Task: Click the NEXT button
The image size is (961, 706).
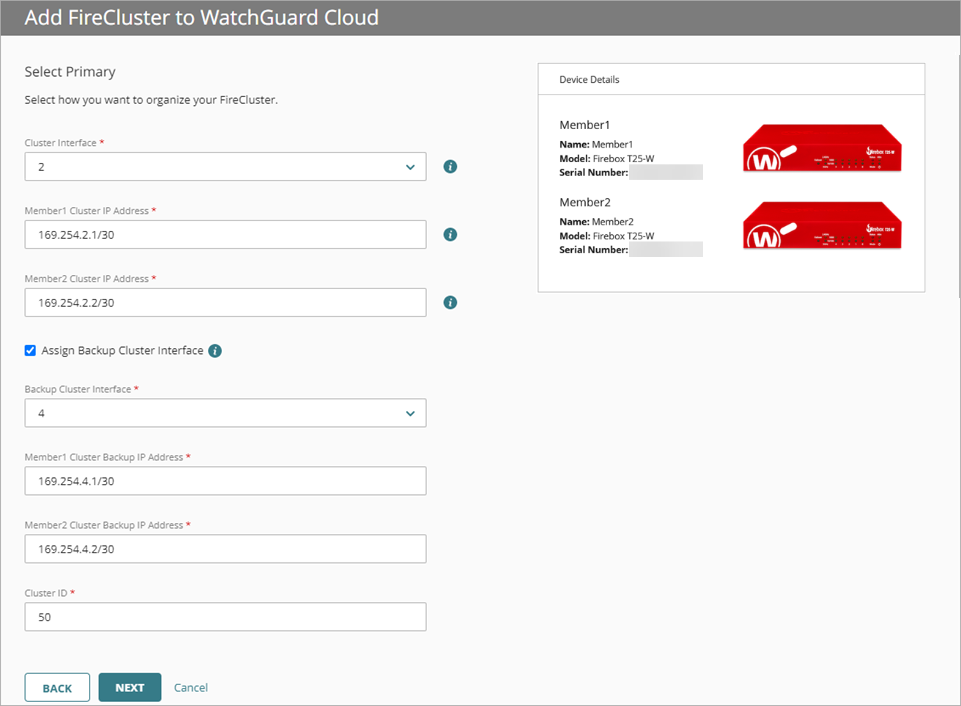Action: click(x=129, y=687)
